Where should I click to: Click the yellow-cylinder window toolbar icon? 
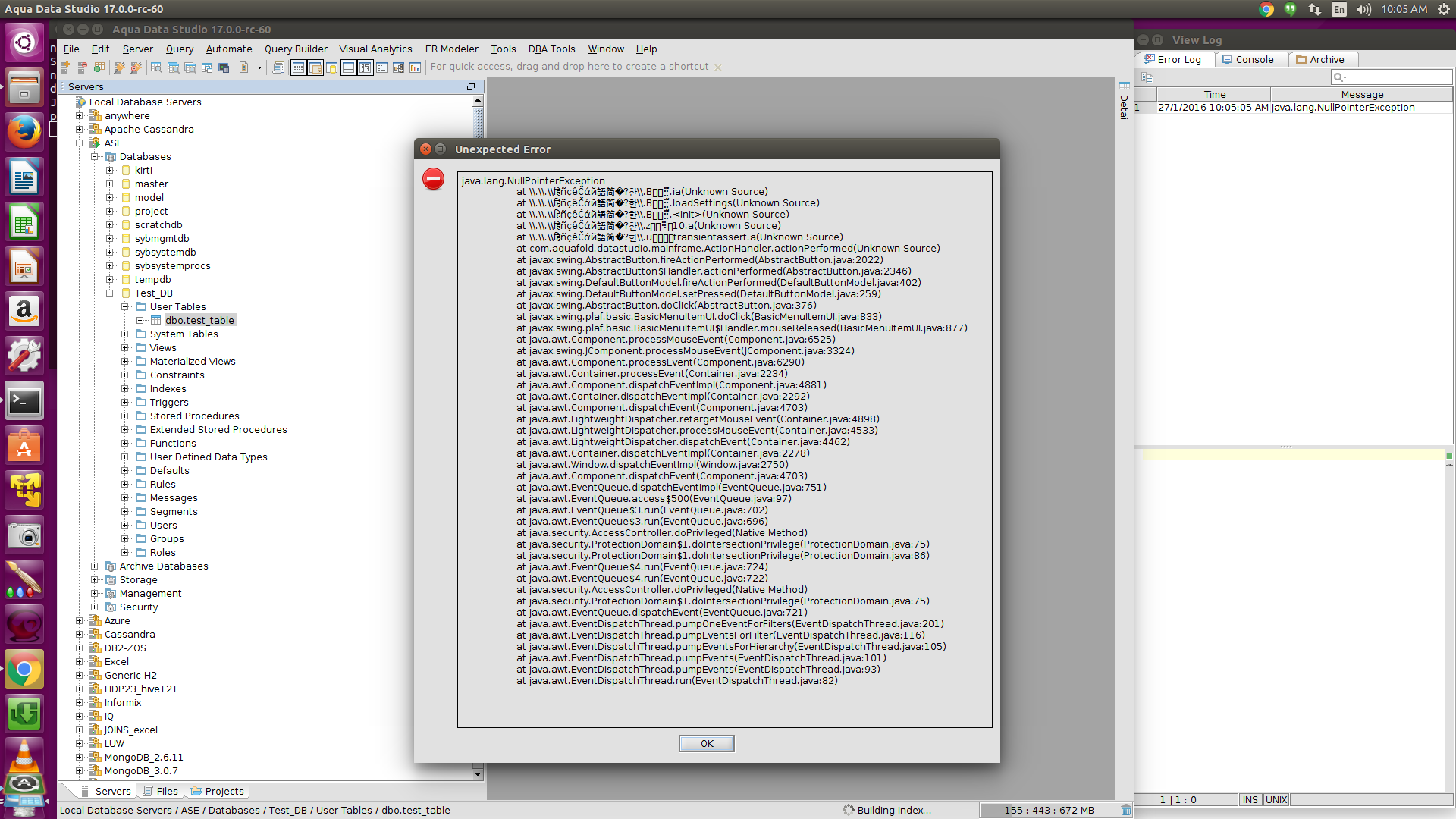coord(331,67)
